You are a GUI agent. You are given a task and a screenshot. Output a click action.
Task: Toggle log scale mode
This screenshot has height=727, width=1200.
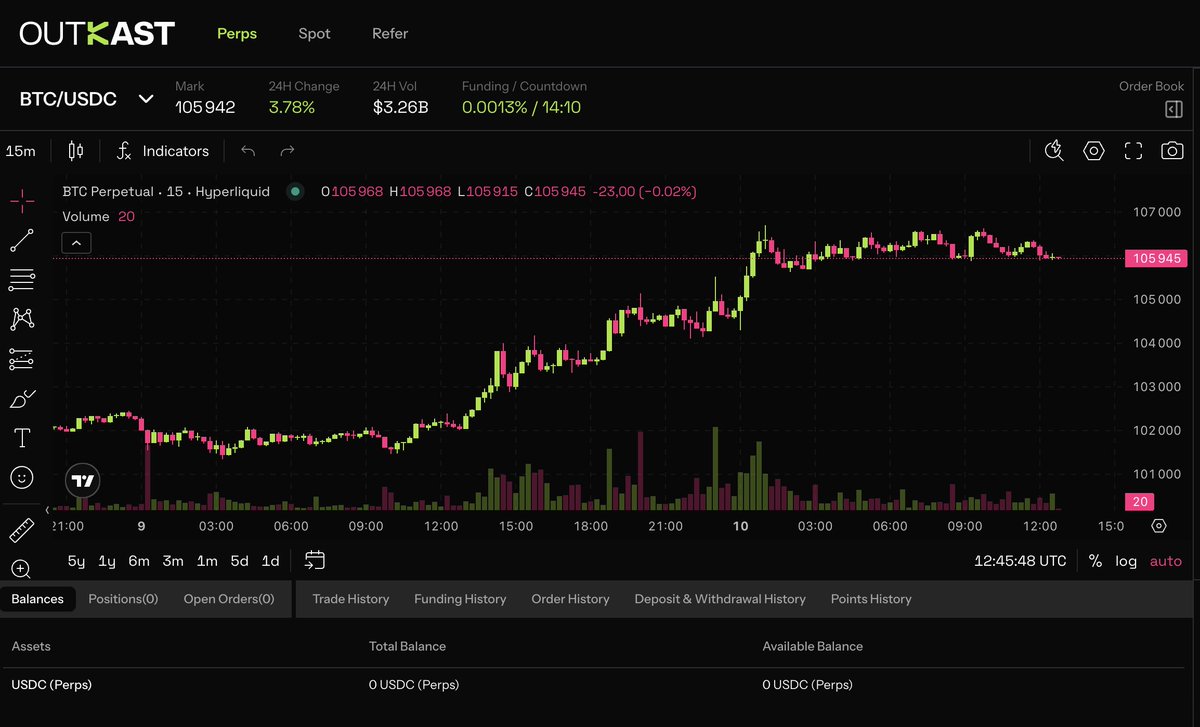click(1126, 561)
